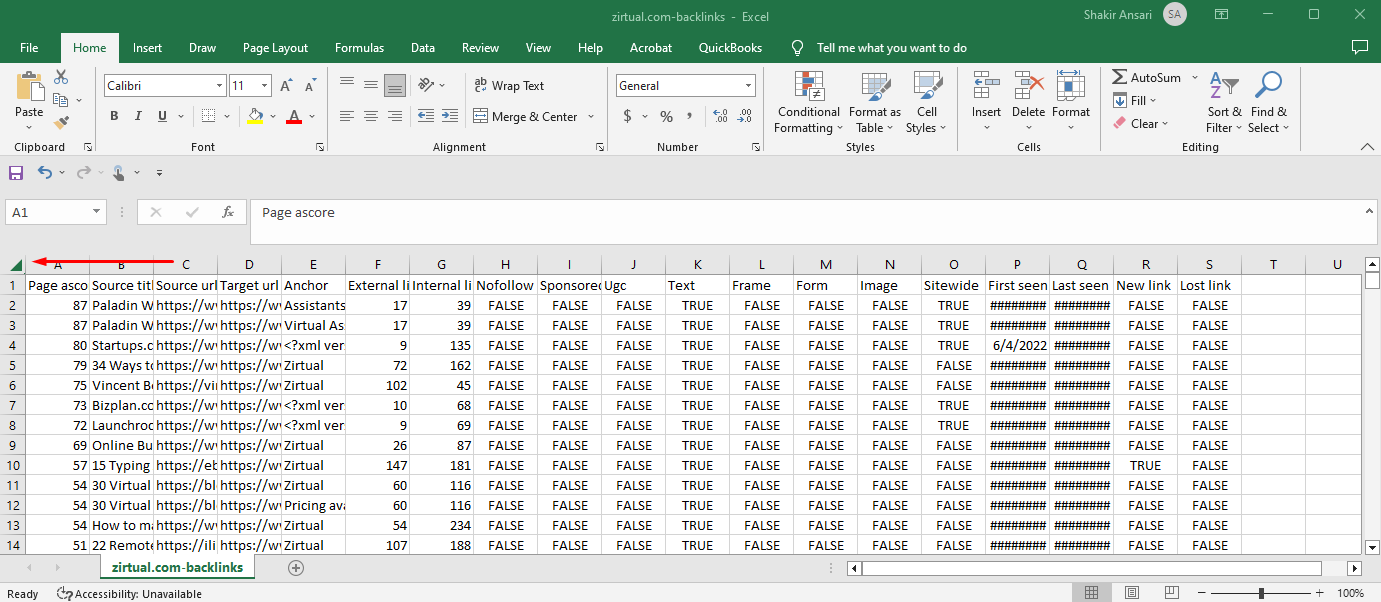
Task: Click Increase Decimal icon
Action: 719,116
